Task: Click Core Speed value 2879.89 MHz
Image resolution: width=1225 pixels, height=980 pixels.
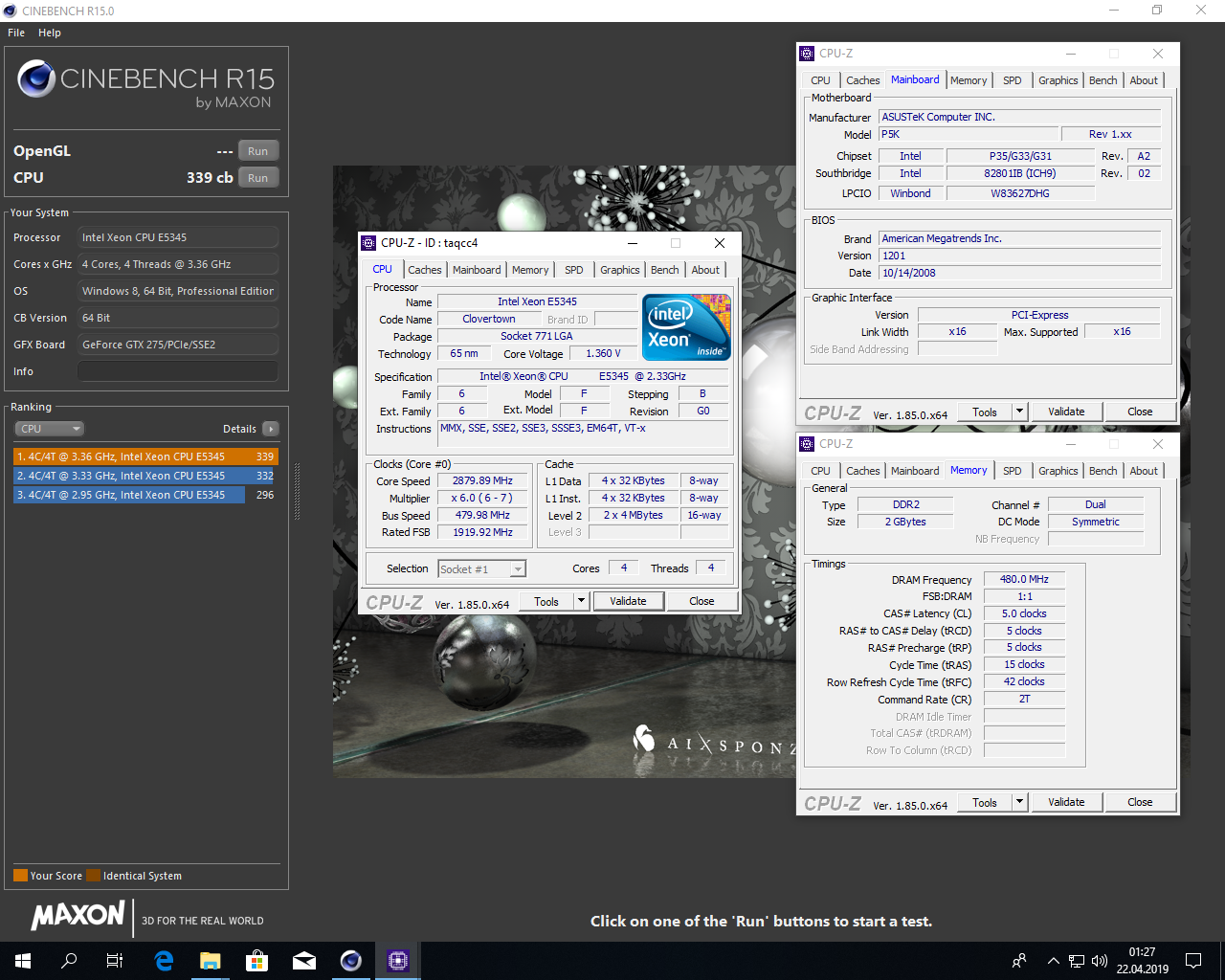Action: click(x=482, y=480)
